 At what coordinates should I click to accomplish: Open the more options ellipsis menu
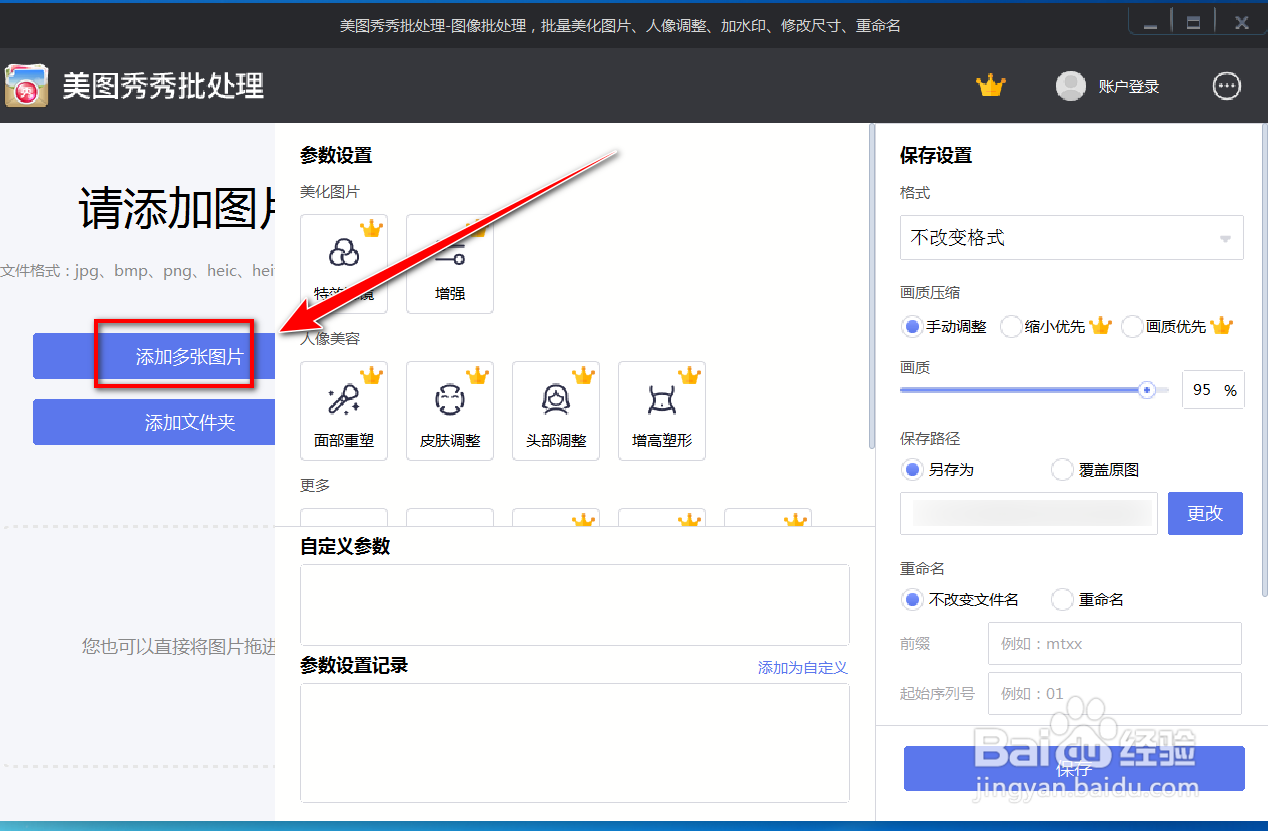pos(1227,86)
